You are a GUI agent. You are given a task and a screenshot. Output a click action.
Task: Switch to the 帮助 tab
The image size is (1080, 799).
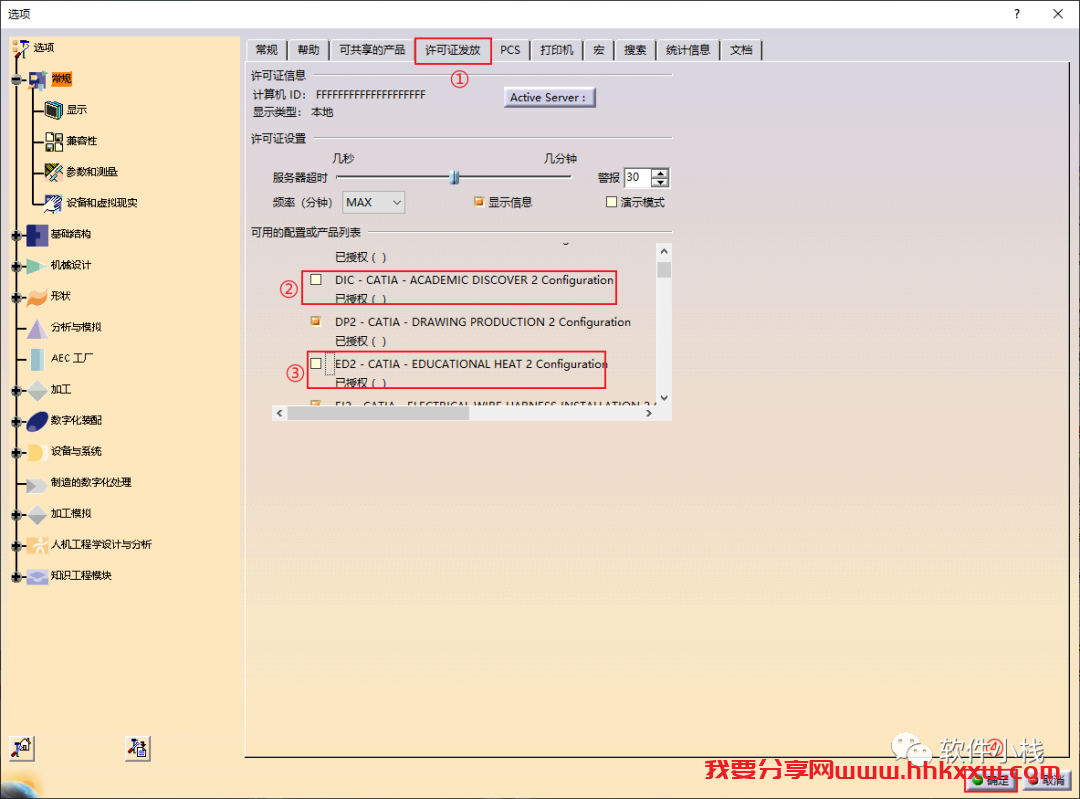(x=309, y=50)
